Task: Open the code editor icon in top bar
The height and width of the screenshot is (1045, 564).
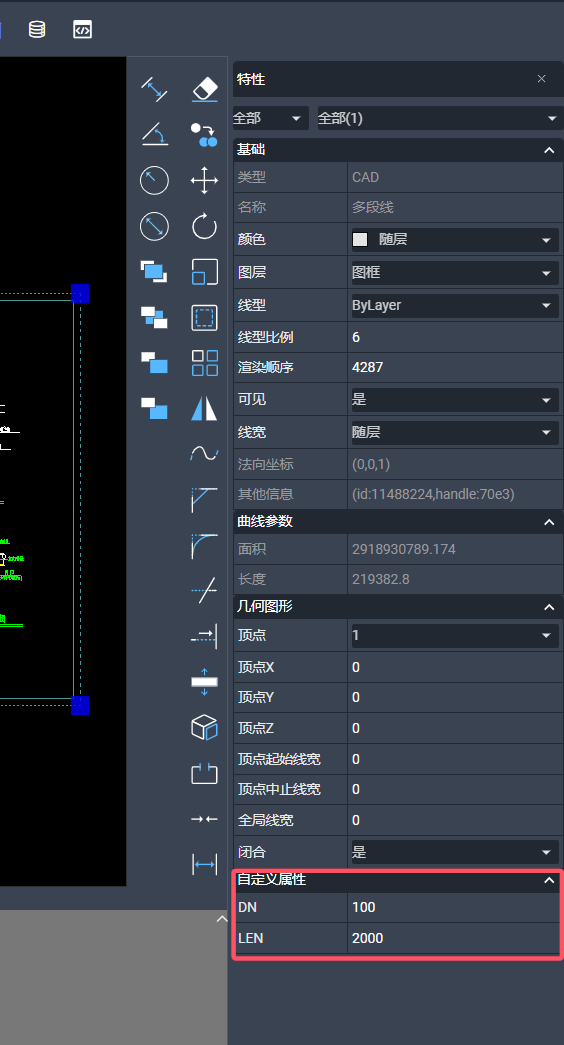Action: (83, 29)
